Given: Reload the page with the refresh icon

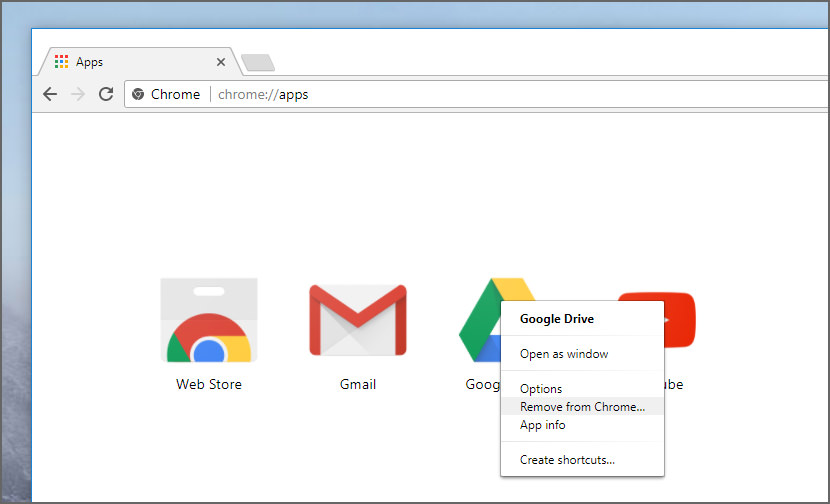Looking at the screenshot, I should [106, 94].
